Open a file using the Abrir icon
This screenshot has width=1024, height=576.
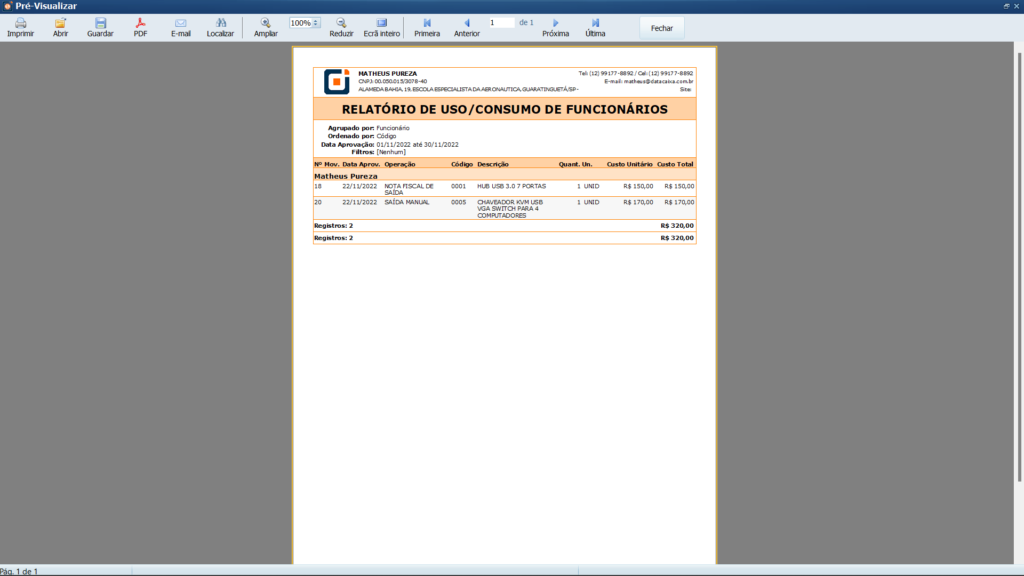coord(61,25)
